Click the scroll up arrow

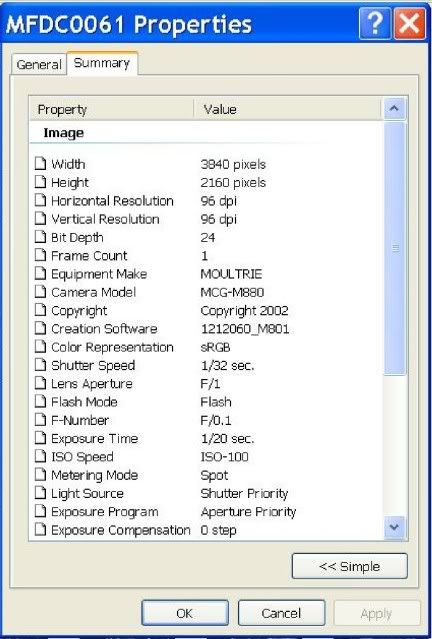(x=394, y=109)
